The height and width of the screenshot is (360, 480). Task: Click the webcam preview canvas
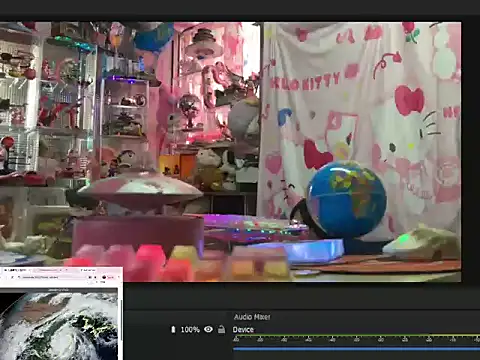pyautogui.click(x=230, y=152)
